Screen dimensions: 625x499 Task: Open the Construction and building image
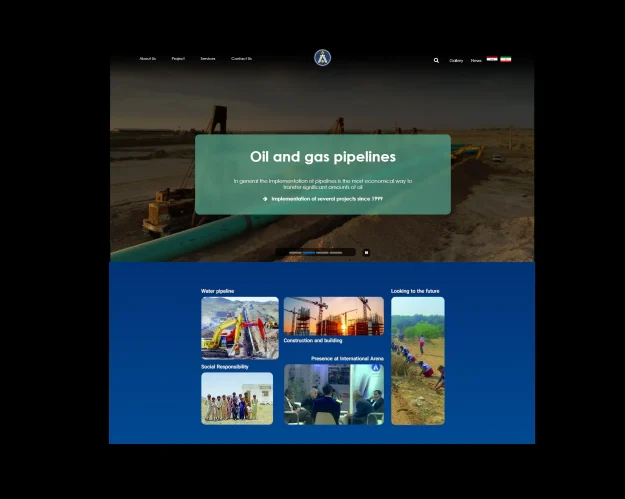pyautogui.click(x=333, y=316)
